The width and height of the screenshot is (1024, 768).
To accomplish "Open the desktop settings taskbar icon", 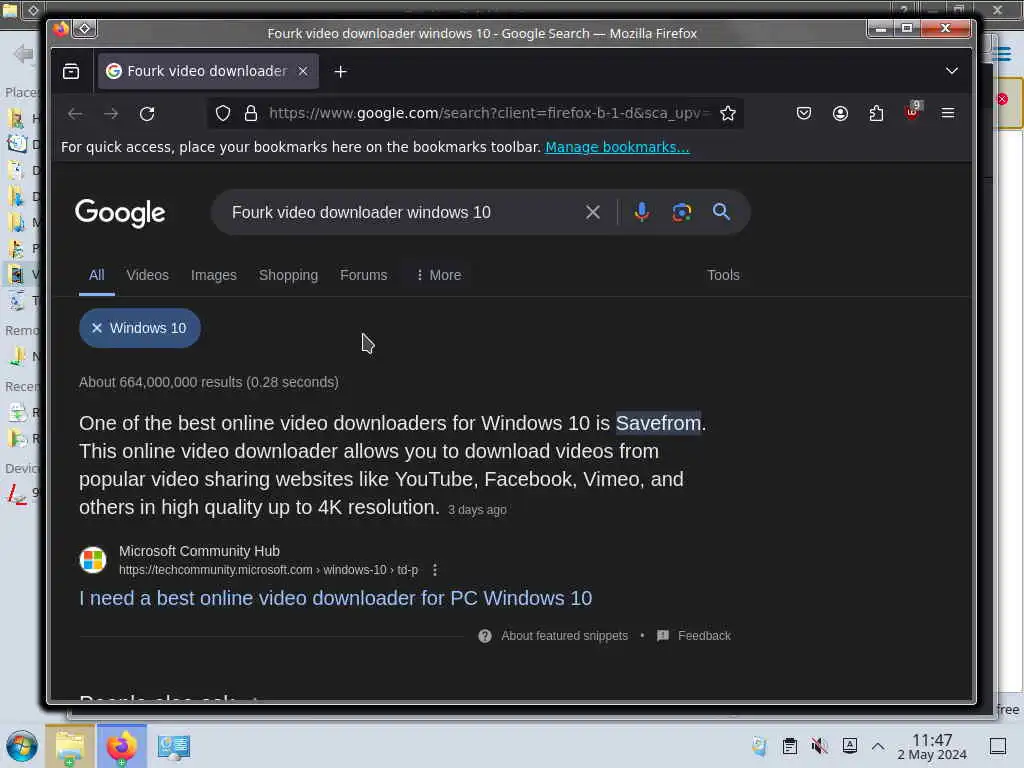I will pos(174,746).
